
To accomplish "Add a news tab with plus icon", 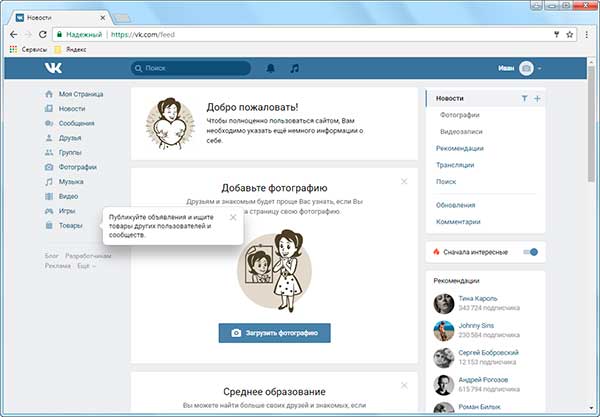I will [x=537, y=98].
